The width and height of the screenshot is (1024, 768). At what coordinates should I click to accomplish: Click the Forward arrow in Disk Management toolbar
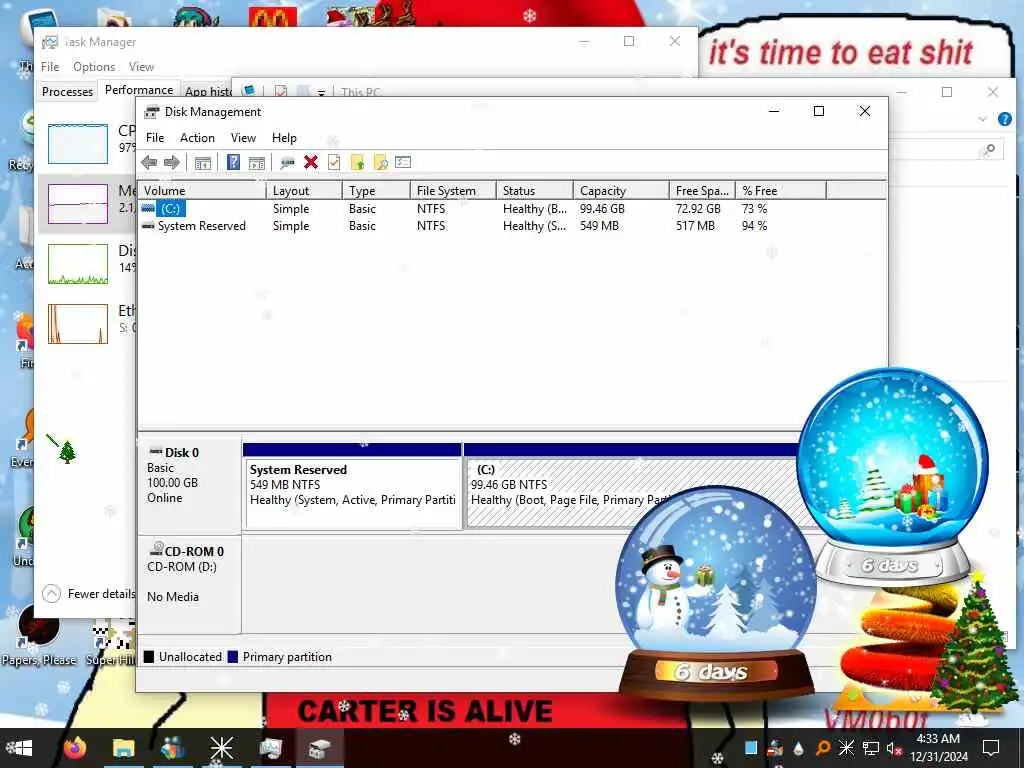tap(172, 163)
